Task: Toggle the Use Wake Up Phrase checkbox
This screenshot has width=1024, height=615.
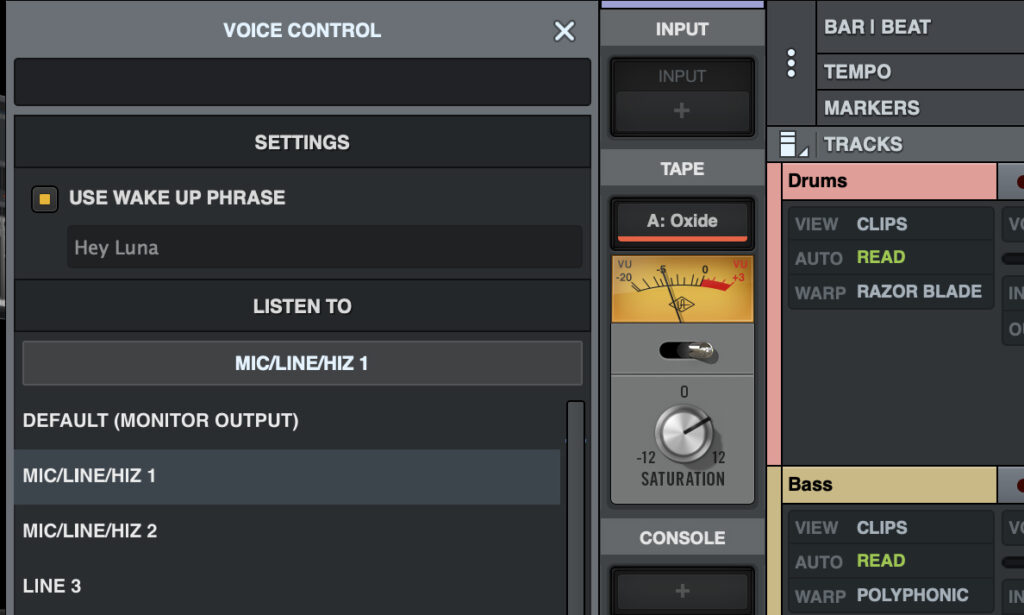Action: pyautogui.click(x=44, y=198)
